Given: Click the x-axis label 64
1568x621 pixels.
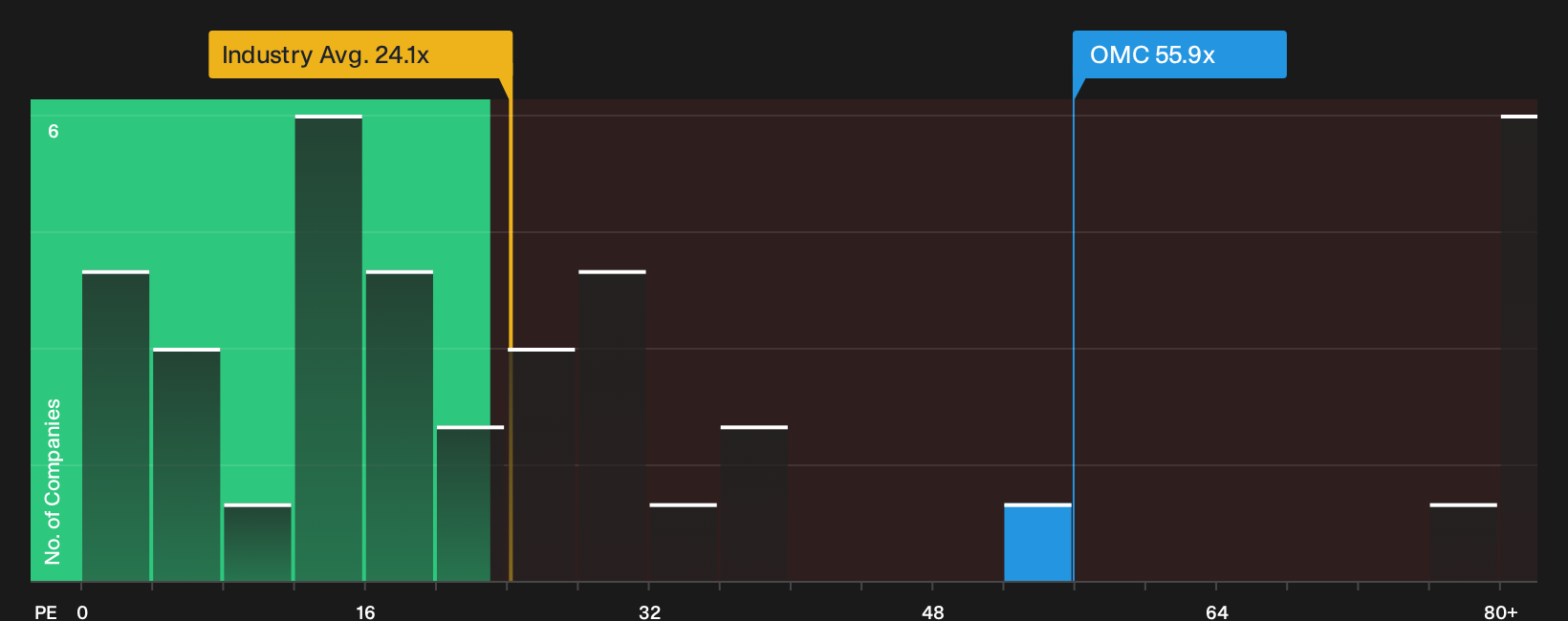Looking at the screenshot, I should tap(1216, 611).
